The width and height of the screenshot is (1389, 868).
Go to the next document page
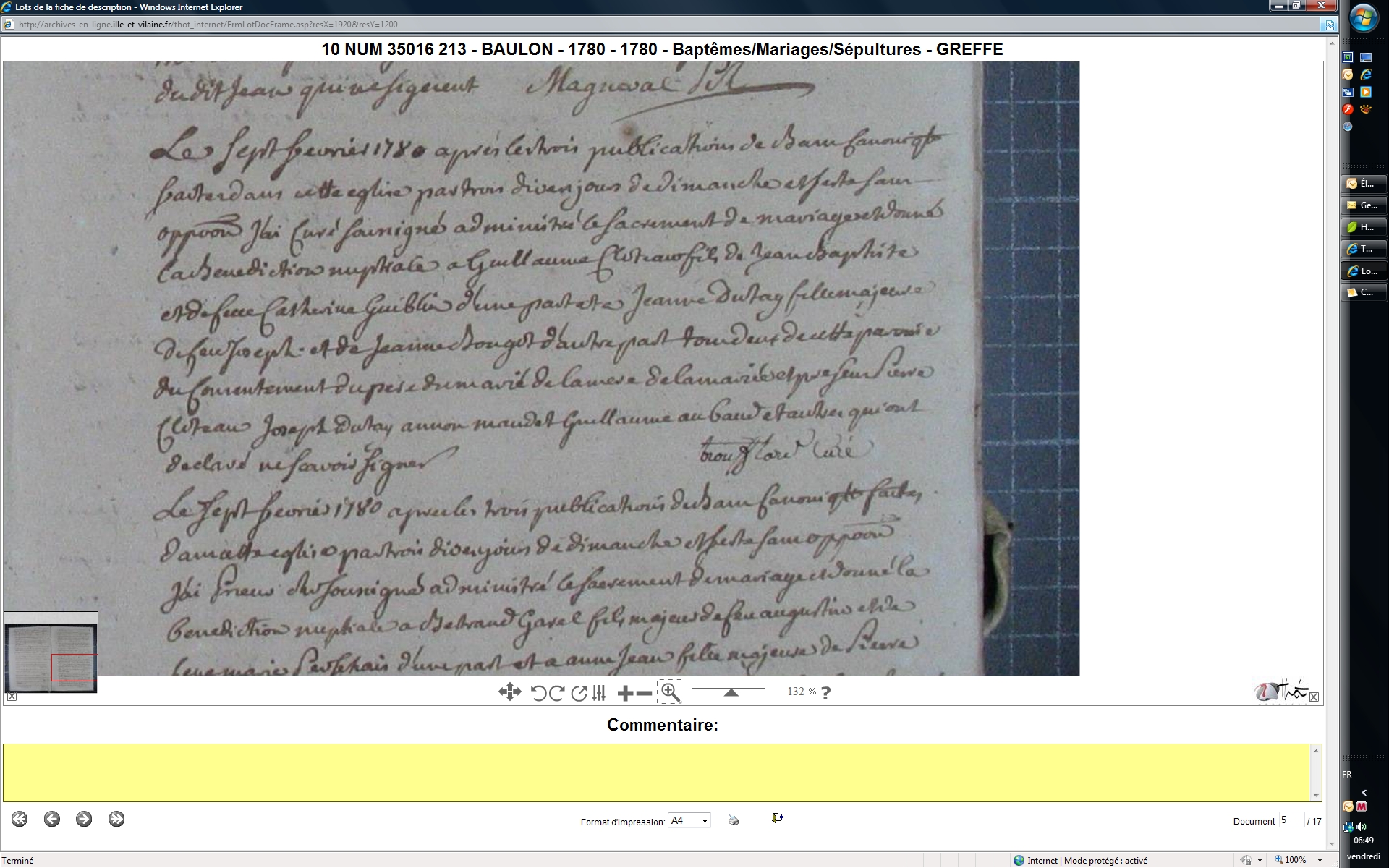84,819
